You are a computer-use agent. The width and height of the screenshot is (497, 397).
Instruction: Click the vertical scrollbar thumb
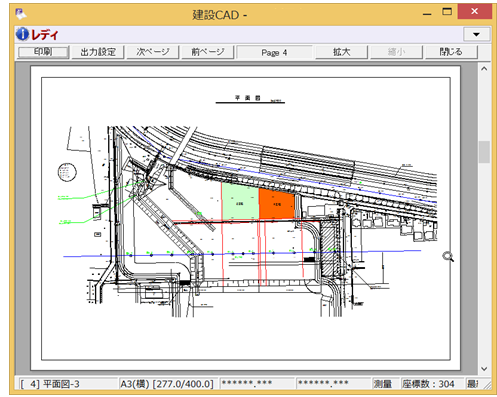tap(484, 152)
